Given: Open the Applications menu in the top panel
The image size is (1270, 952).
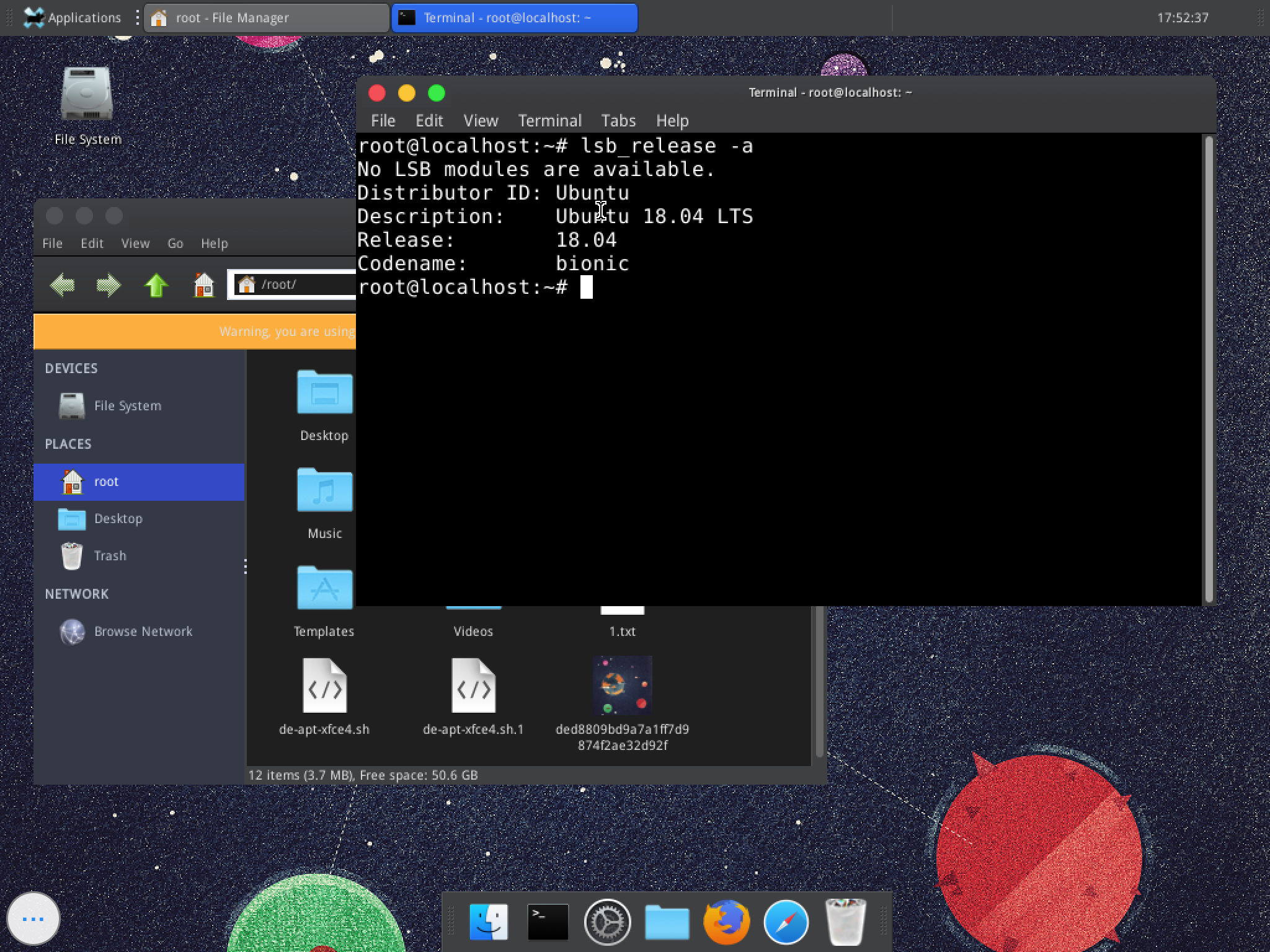Looking at the screenshot, I should pyautogui.click(x=73, y=18).
